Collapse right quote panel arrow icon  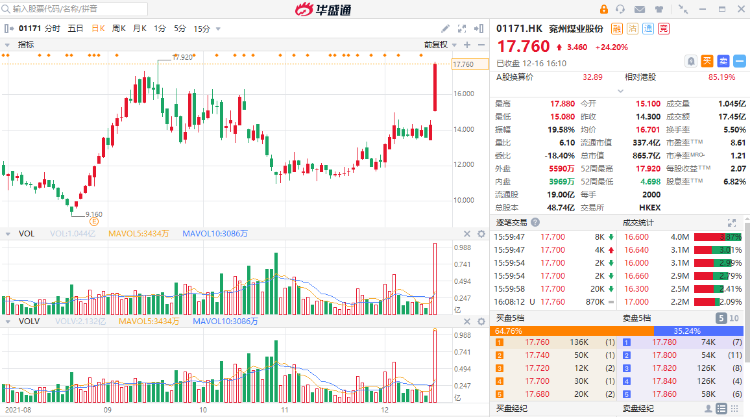479,29
